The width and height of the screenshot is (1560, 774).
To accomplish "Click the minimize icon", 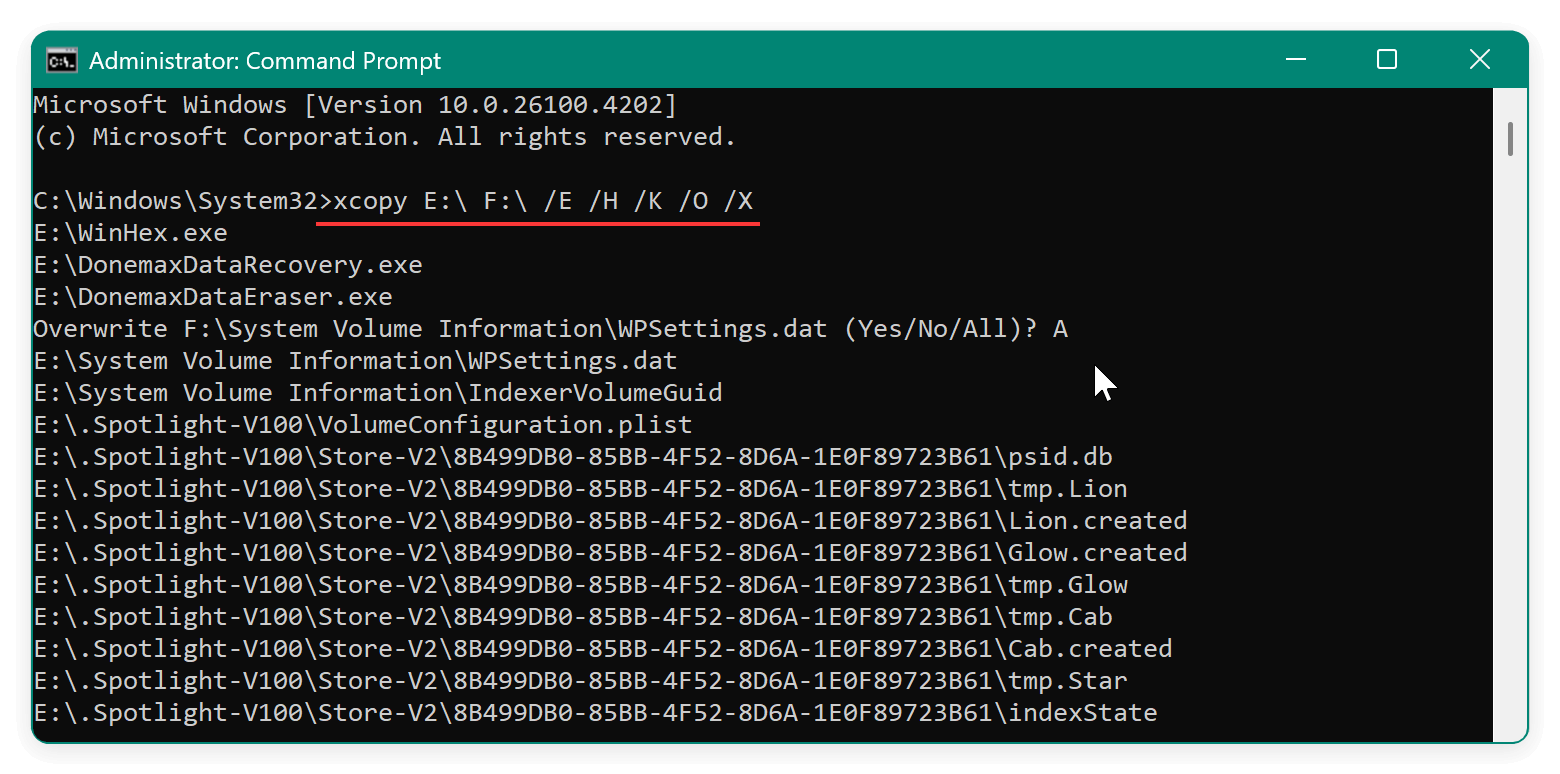I will click(x=1295, y=60).
